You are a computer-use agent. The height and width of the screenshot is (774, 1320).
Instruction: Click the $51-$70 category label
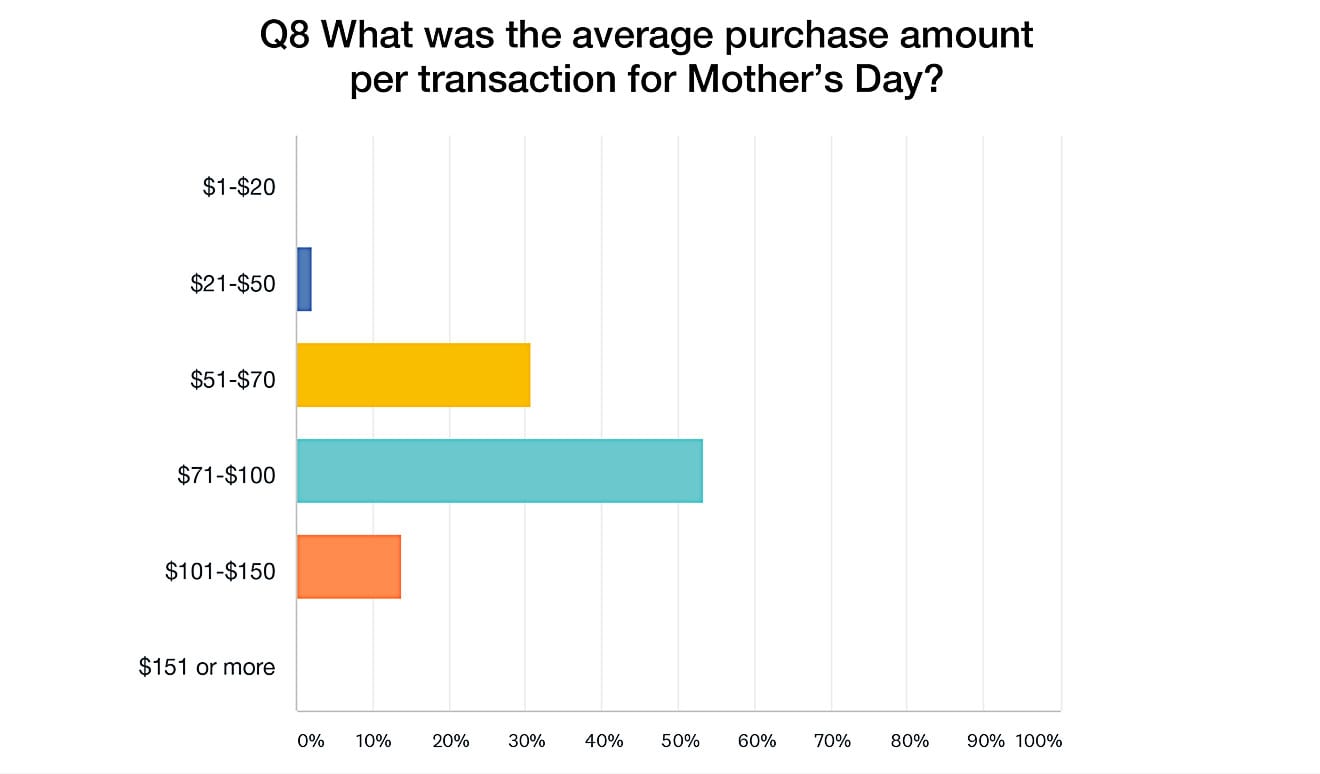point(233,379)
